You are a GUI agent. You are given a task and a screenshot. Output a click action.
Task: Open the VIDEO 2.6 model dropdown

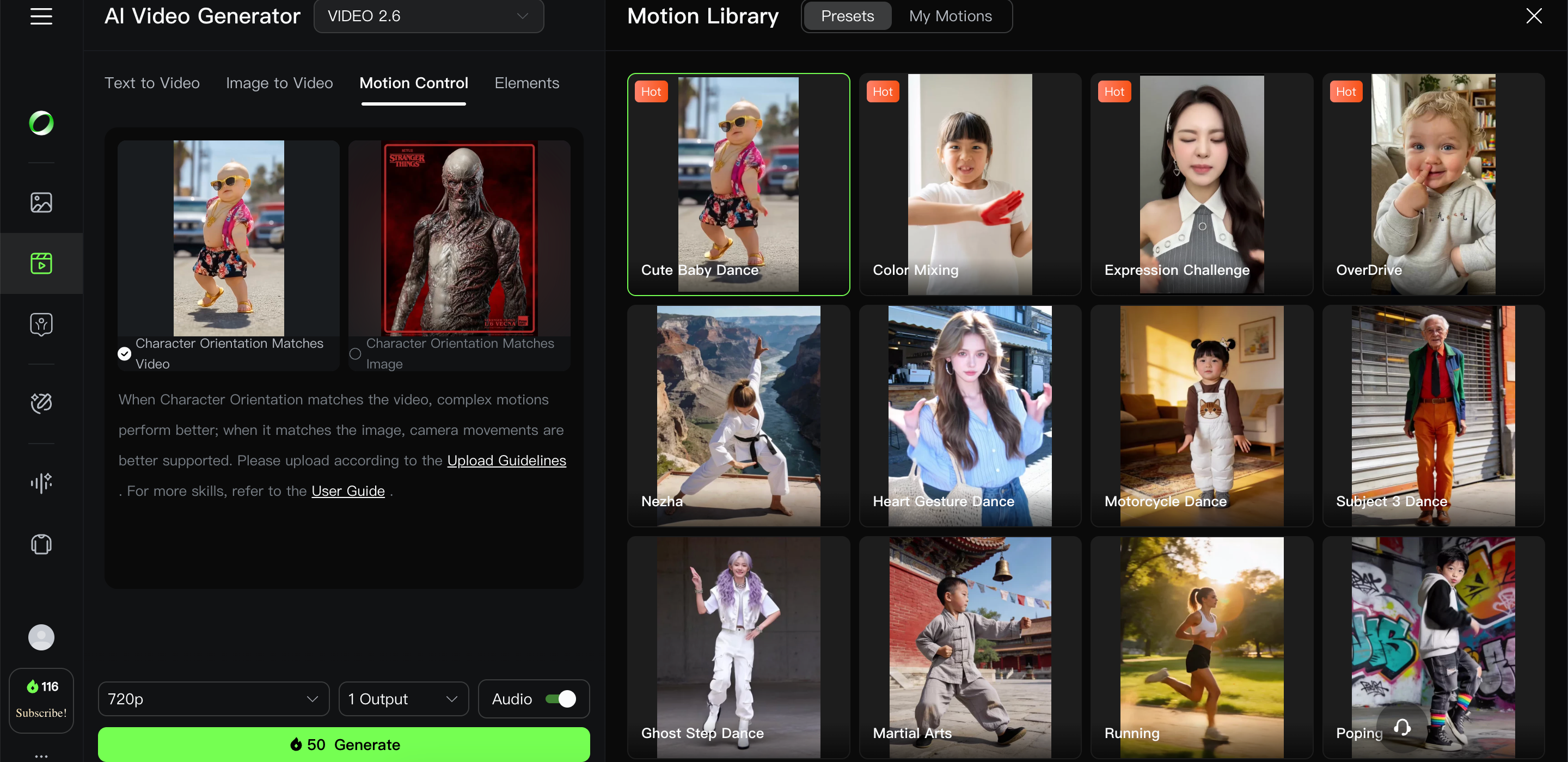coord(428,16)
